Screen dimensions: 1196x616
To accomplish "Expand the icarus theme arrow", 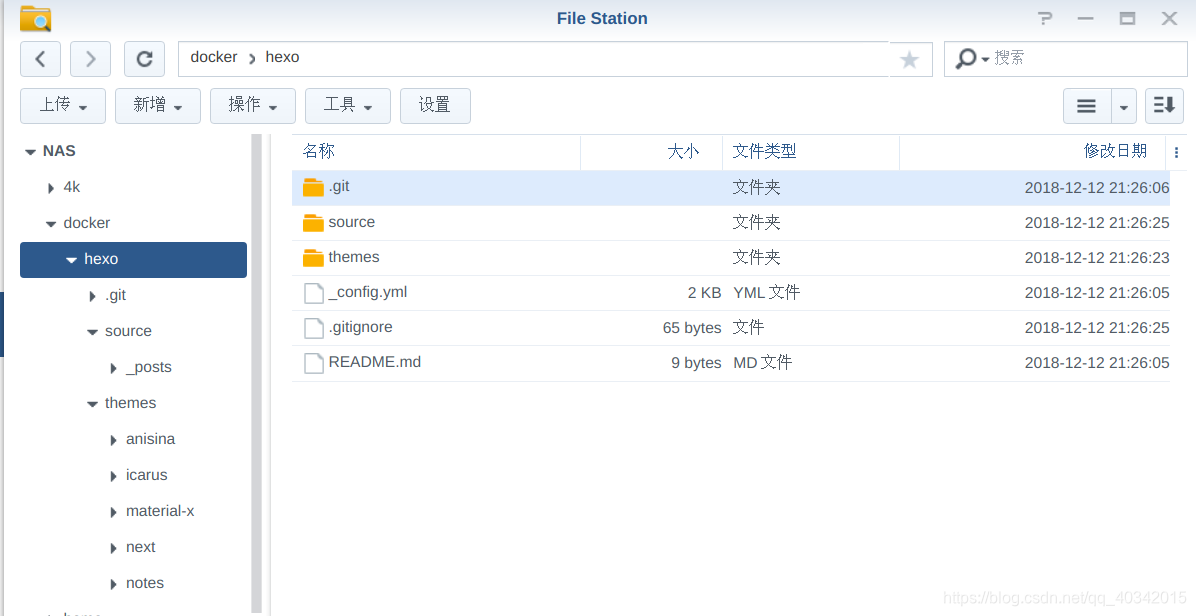I will click(x=114, y=476).
